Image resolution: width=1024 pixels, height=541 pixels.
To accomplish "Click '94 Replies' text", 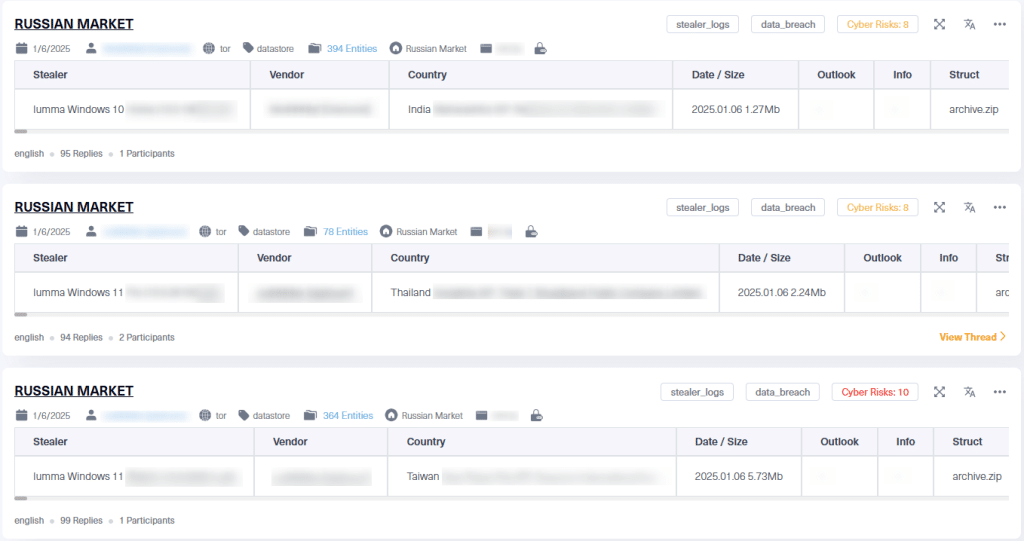I will pos(81,337).
